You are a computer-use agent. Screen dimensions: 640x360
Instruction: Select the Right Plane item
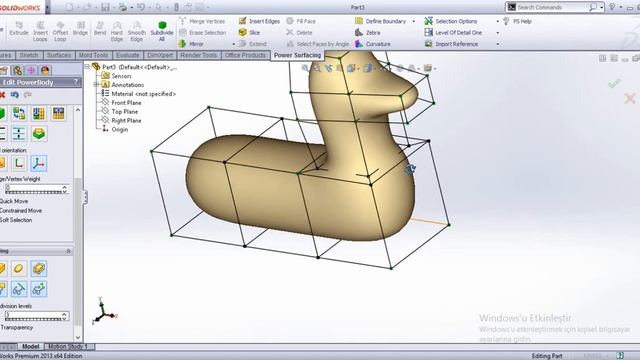coord(122,121)
